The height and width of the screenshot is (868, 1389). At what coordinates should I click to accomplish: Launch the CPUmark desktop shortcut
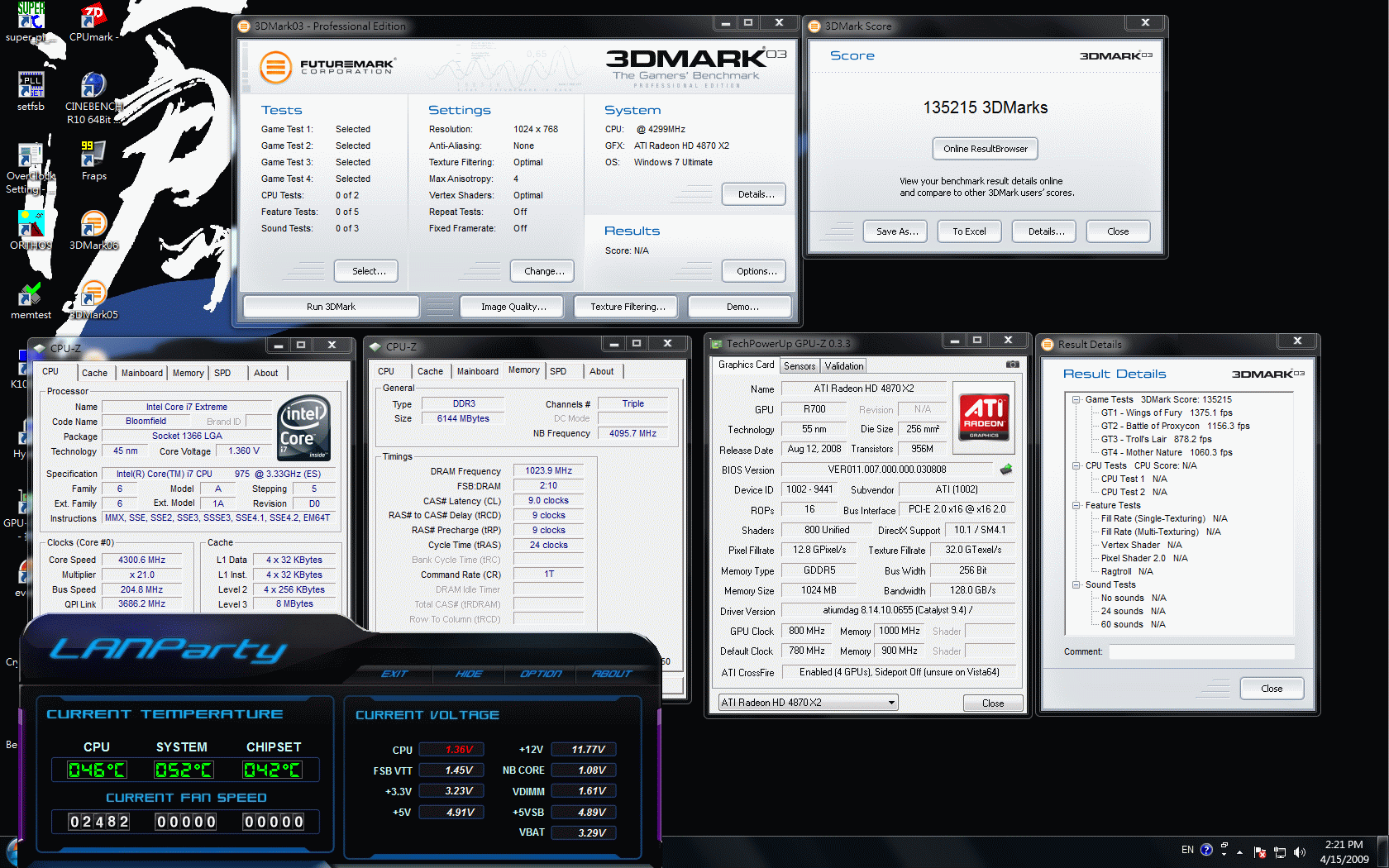(x=93, y=22)
